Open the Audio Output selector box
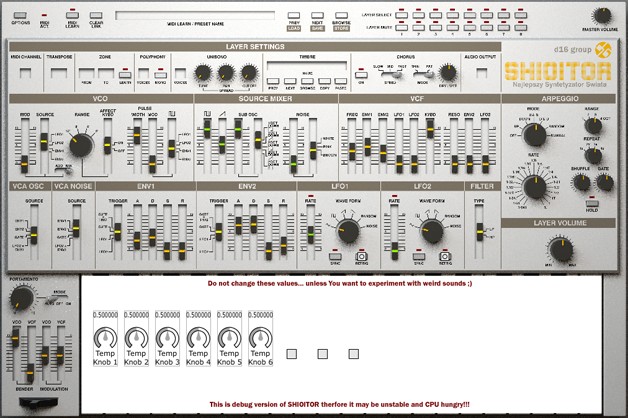This screenshot has width=628, height=418. [x=481, y=73]
